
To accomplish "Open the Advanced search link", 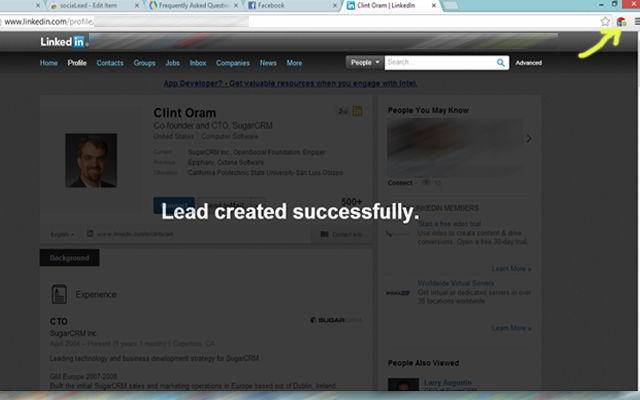I will 529,63.
